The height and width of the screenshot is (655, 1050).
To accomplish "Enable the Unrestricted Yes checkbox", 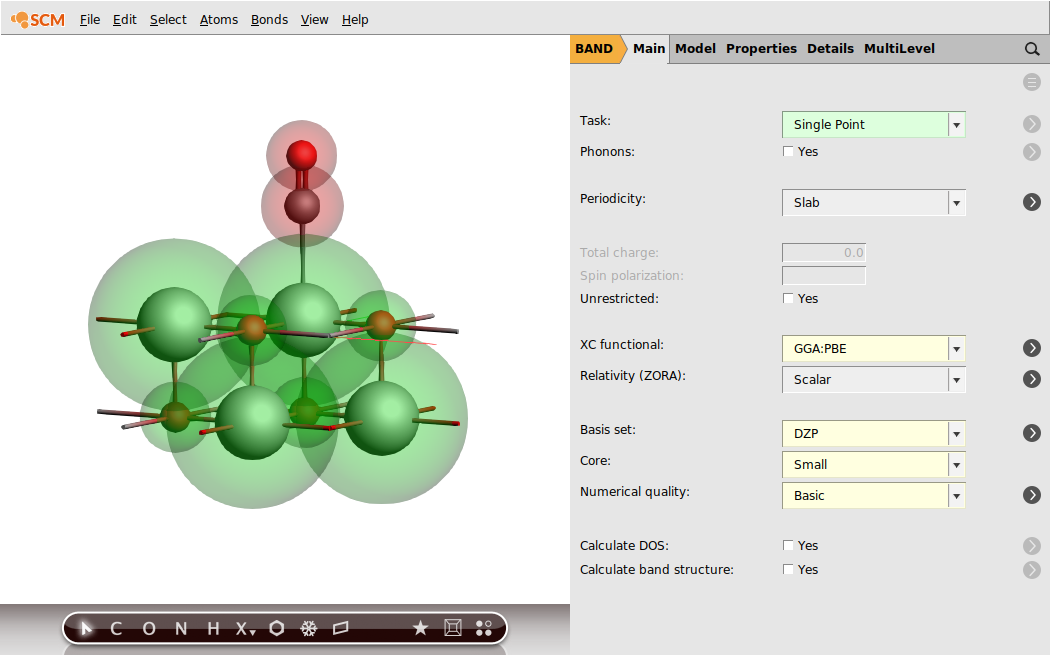I will [x=788, y=298].
